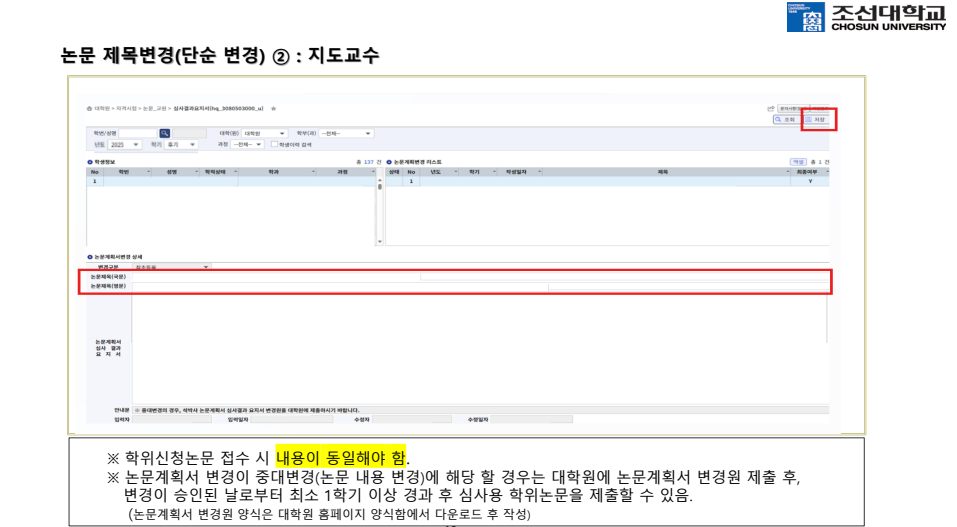Open the 학기 semester dropdown

[181, 145]
